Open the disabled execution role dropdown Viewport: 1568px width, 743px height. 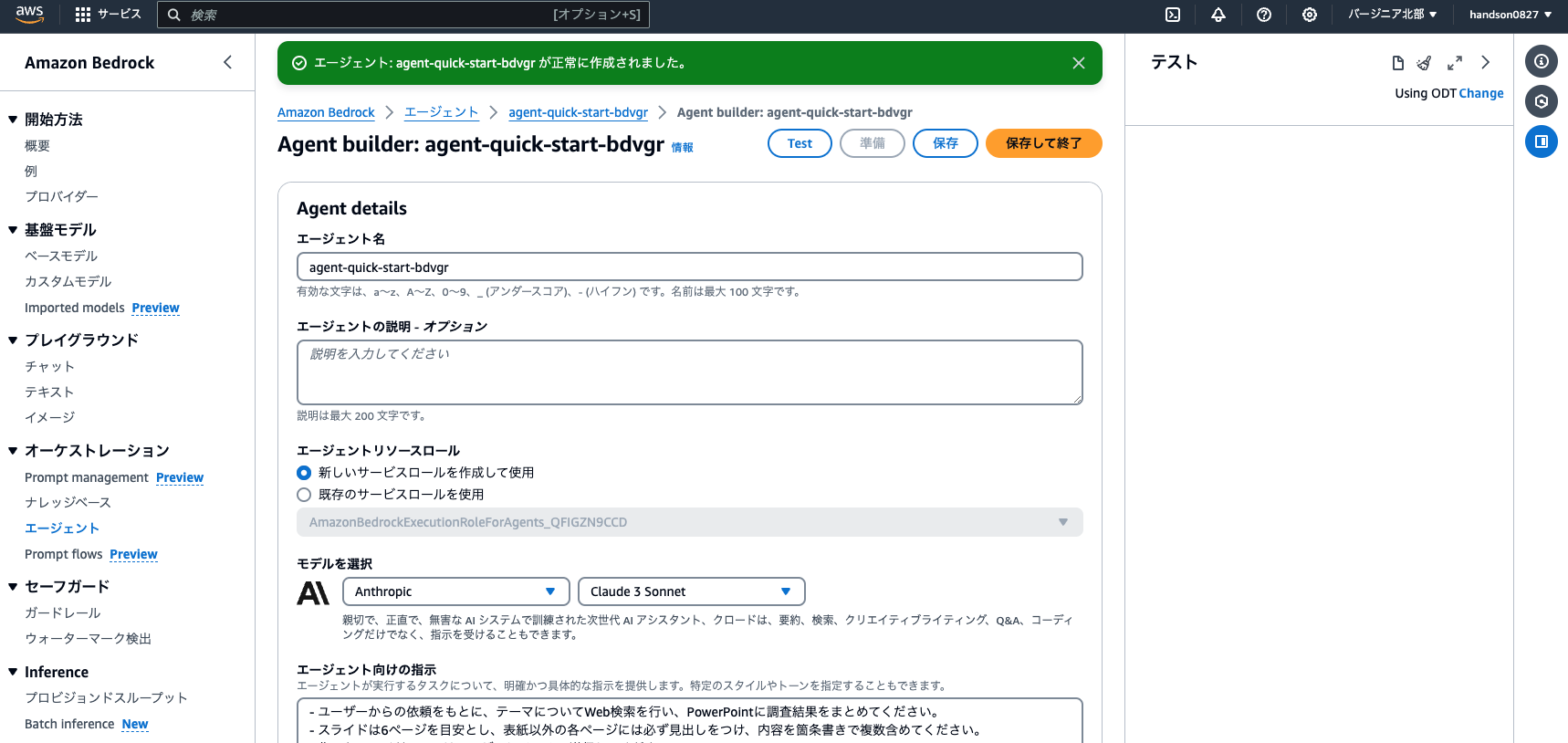tap(690, 522)
